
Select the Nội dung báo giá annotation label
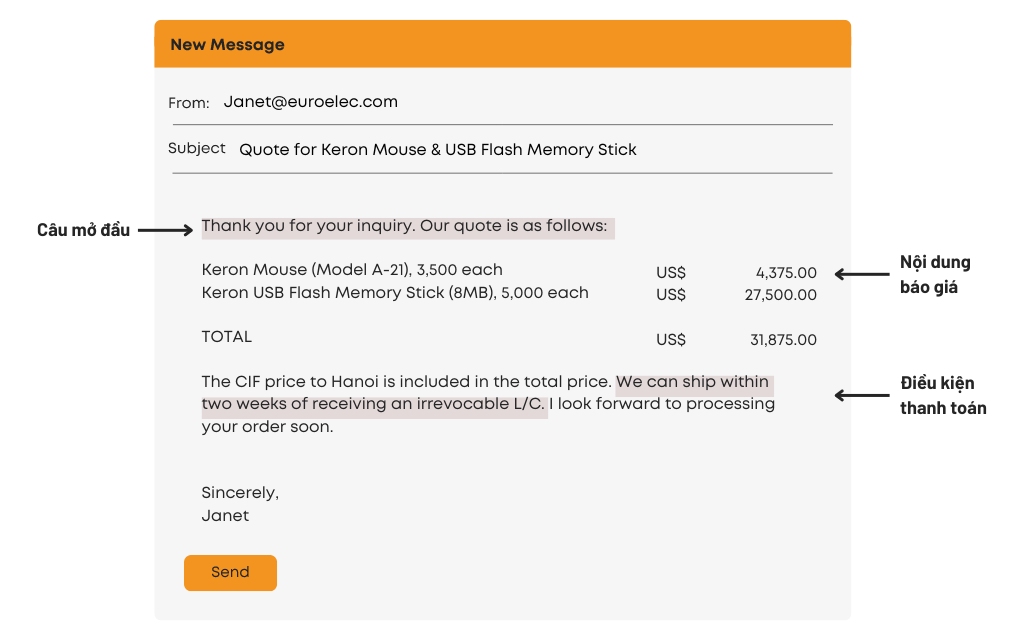coord(935,275)
